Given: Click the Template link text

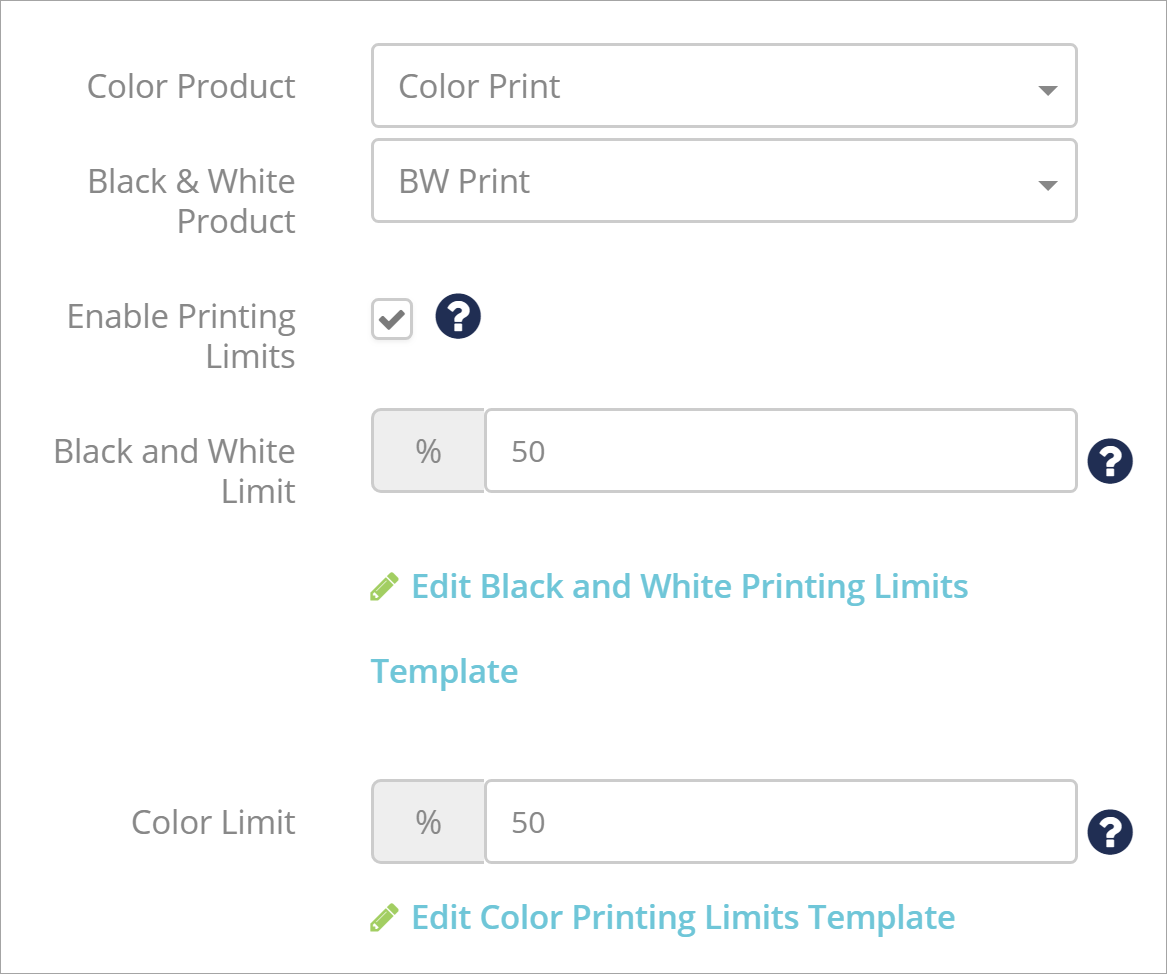Looking at the screenshot, I should (444, 672).
